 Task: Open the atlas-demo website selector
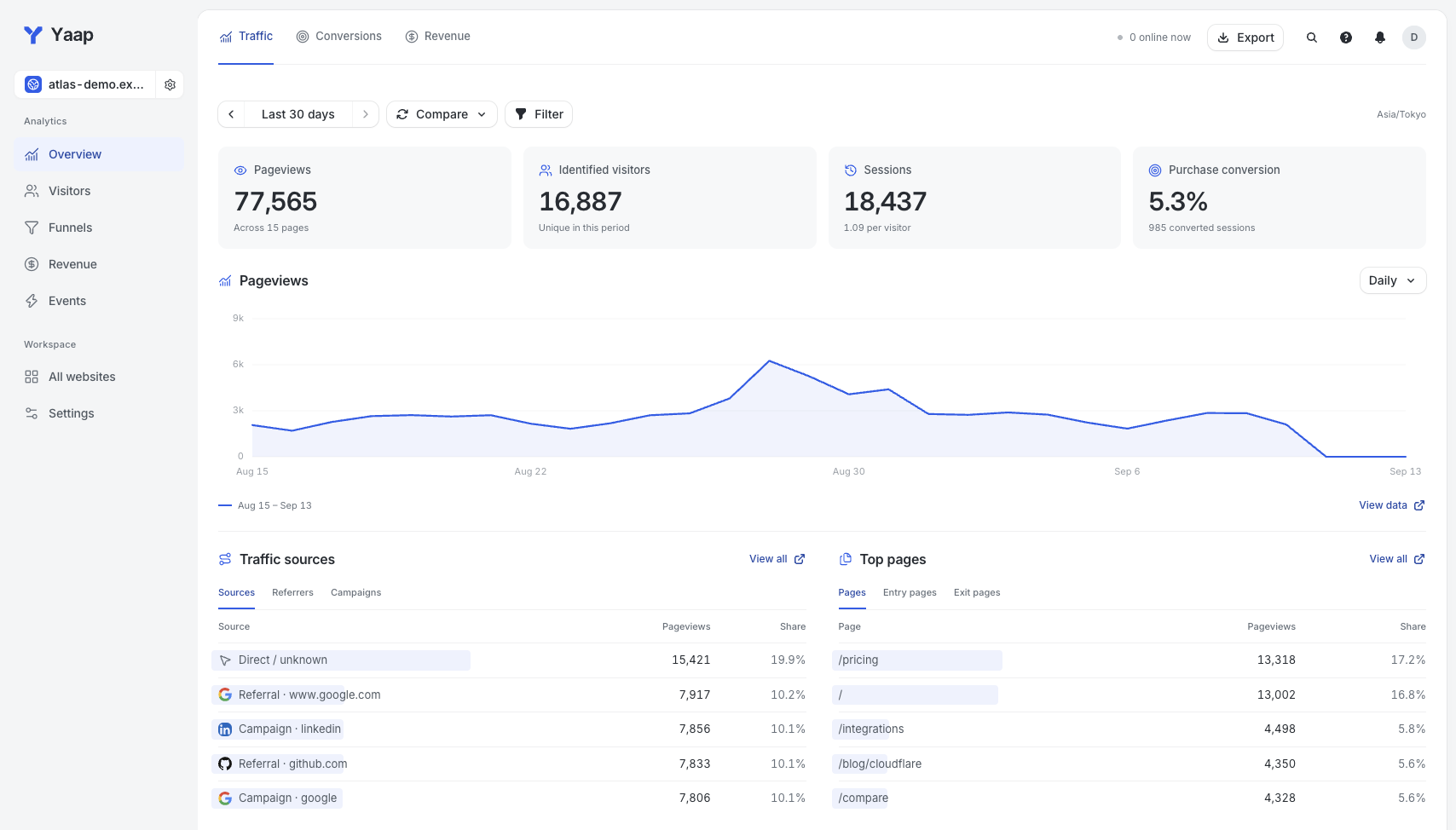coord(85,84)
